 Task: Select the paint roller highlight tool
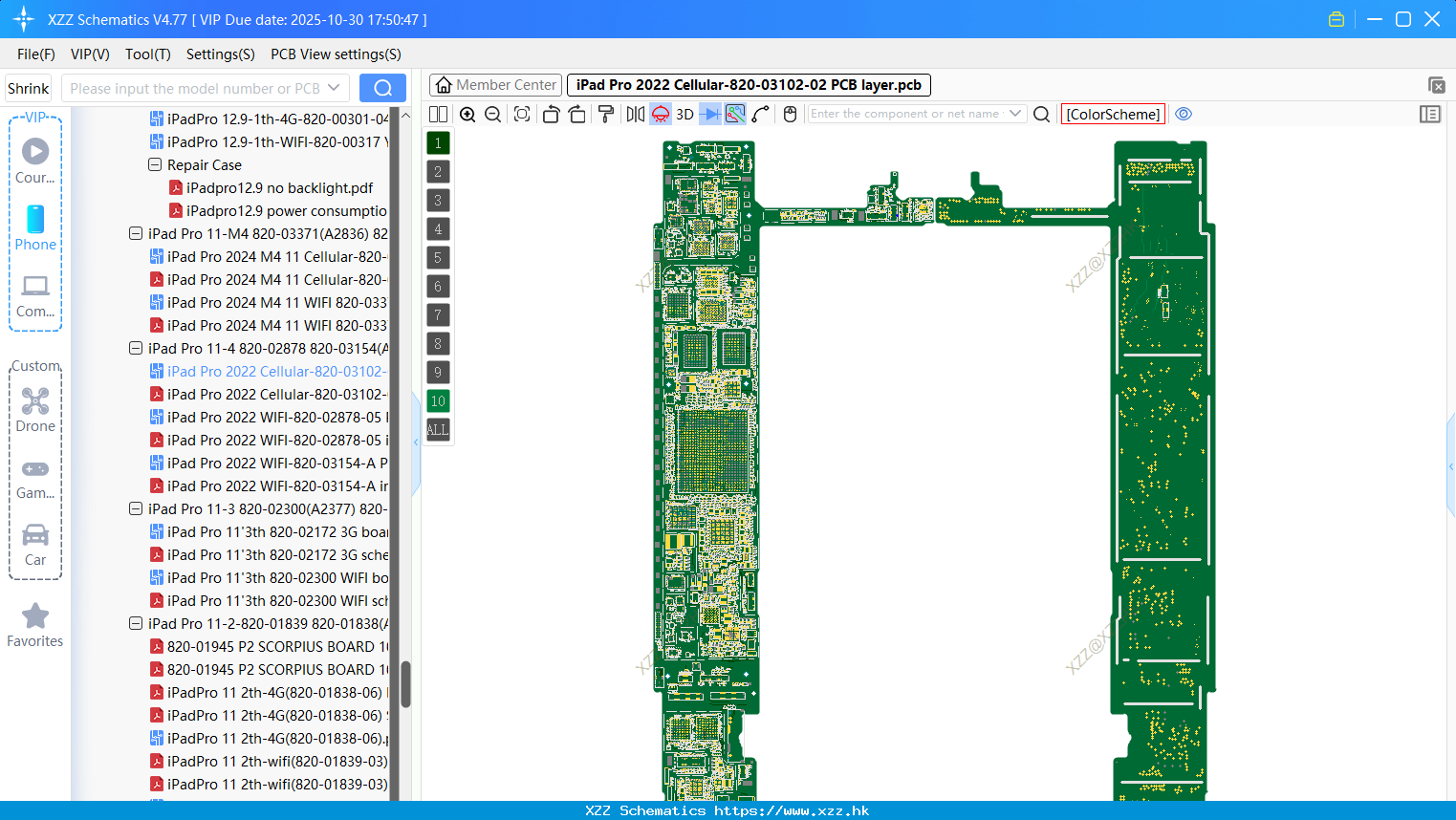coord(606,114)
